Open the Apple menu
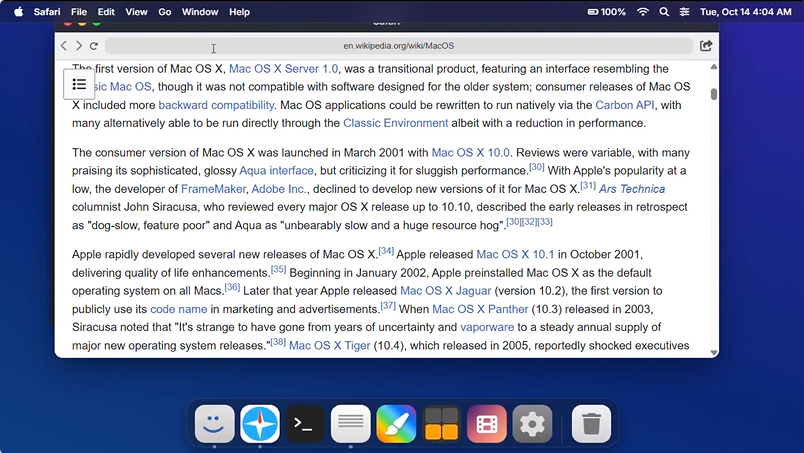804x453 pixels. click(x=18, y=12)
